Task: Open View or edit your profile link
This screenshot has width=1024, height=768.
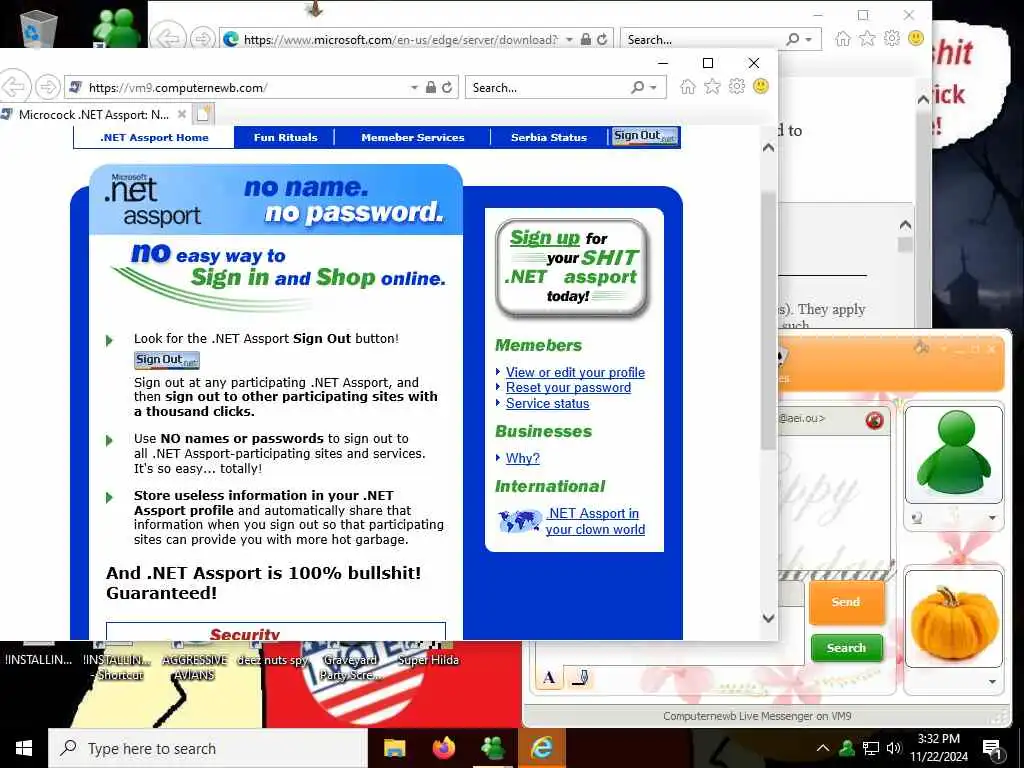Action: [575, 372]
